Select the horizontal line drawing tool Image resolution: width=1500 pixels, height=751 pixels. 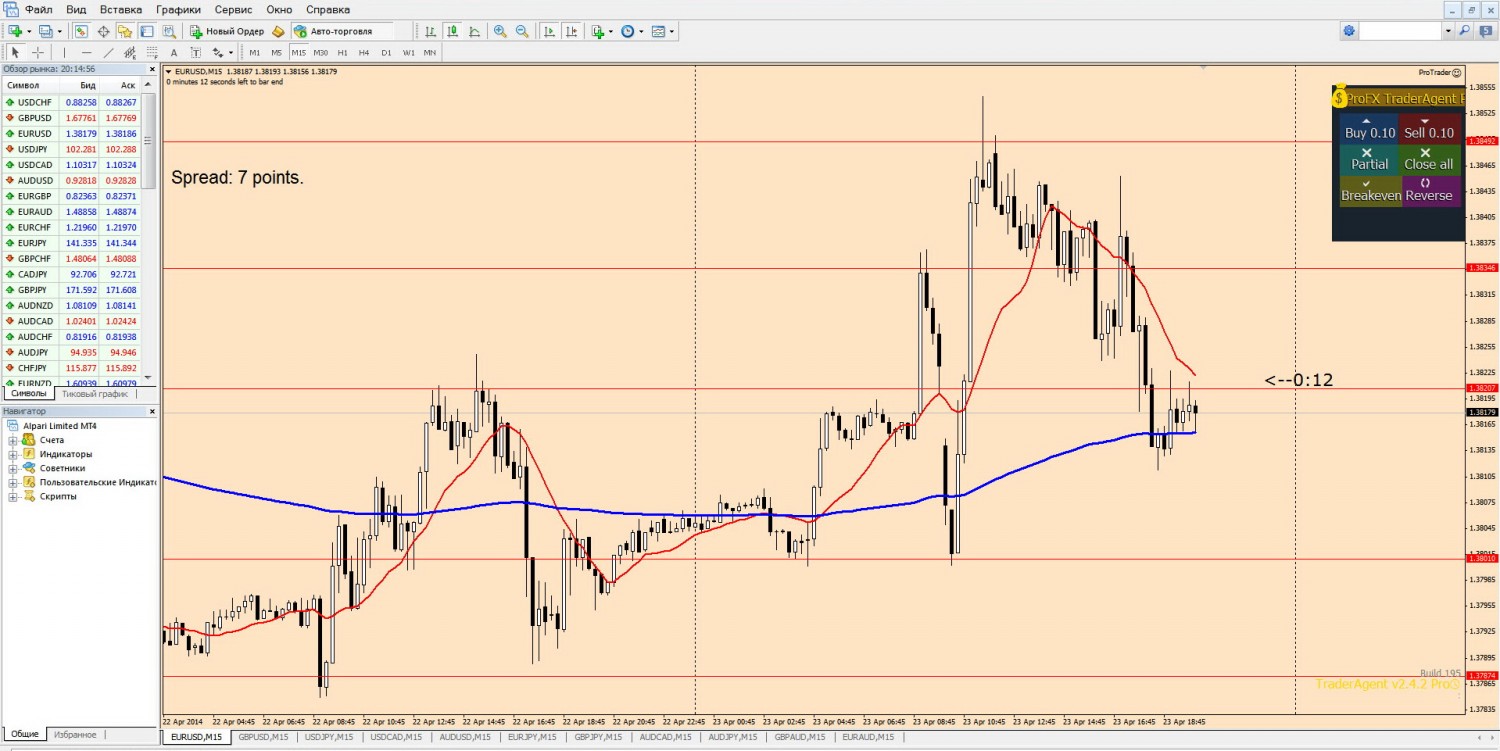(86, 52)
